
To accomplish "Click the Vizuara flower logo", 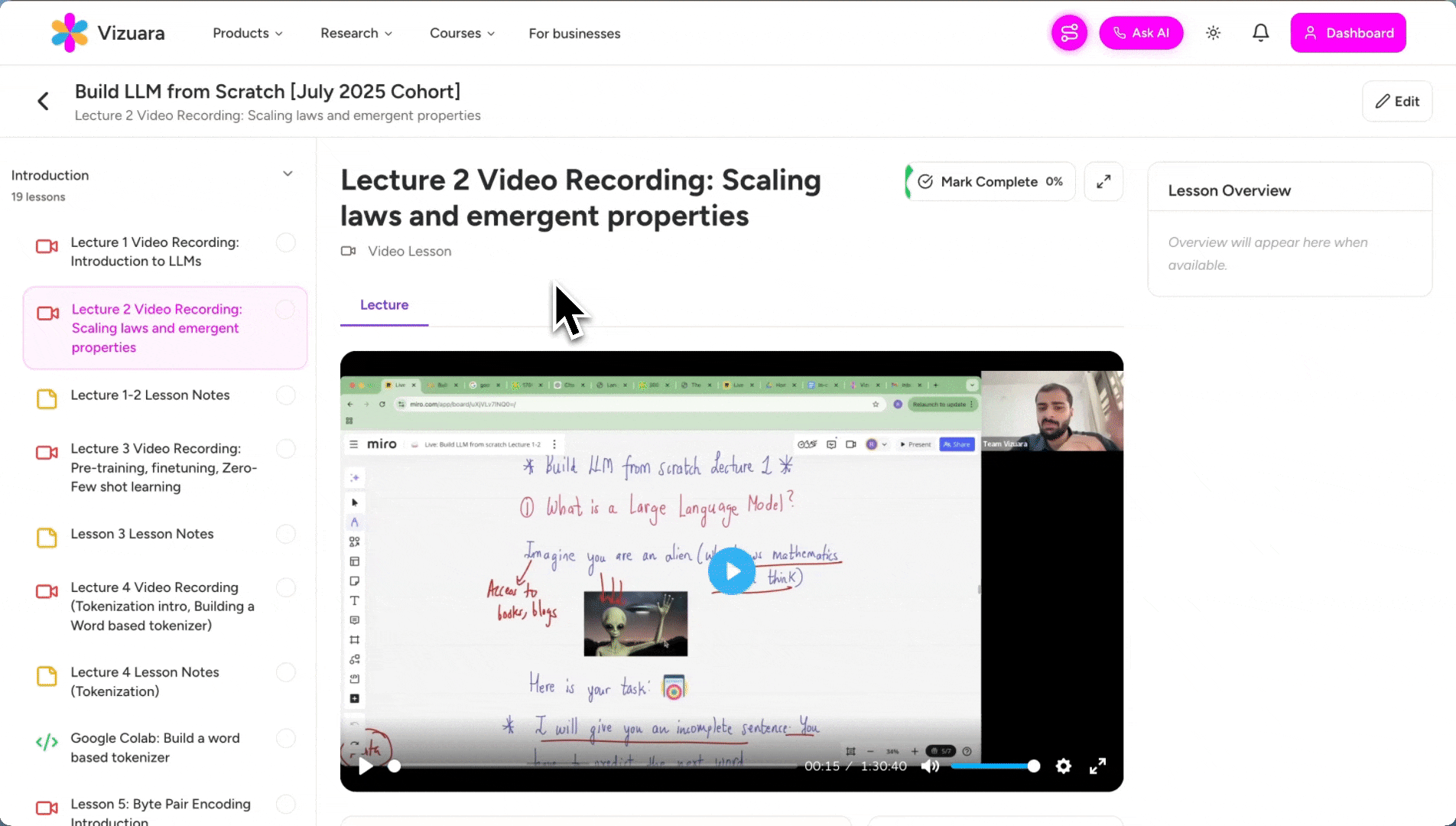I will (69, 33).
